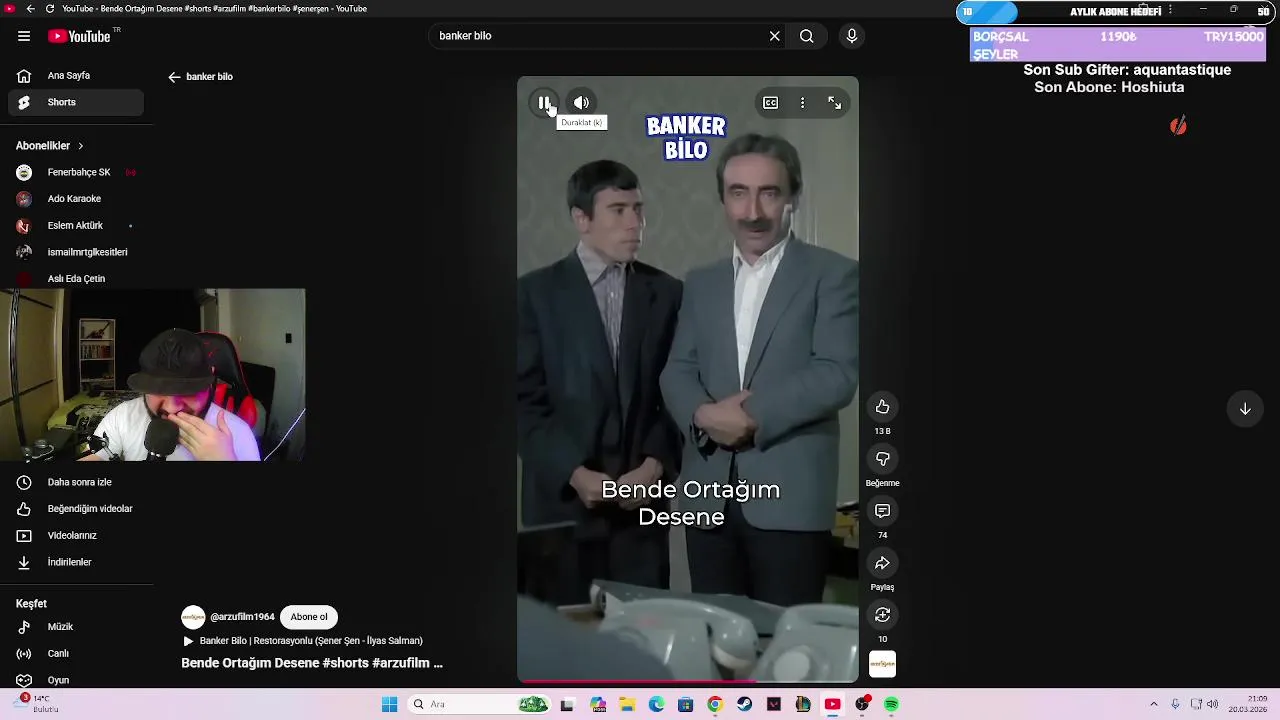
Task: Open Chrome from the taskbar
Action: pos(714,705)
